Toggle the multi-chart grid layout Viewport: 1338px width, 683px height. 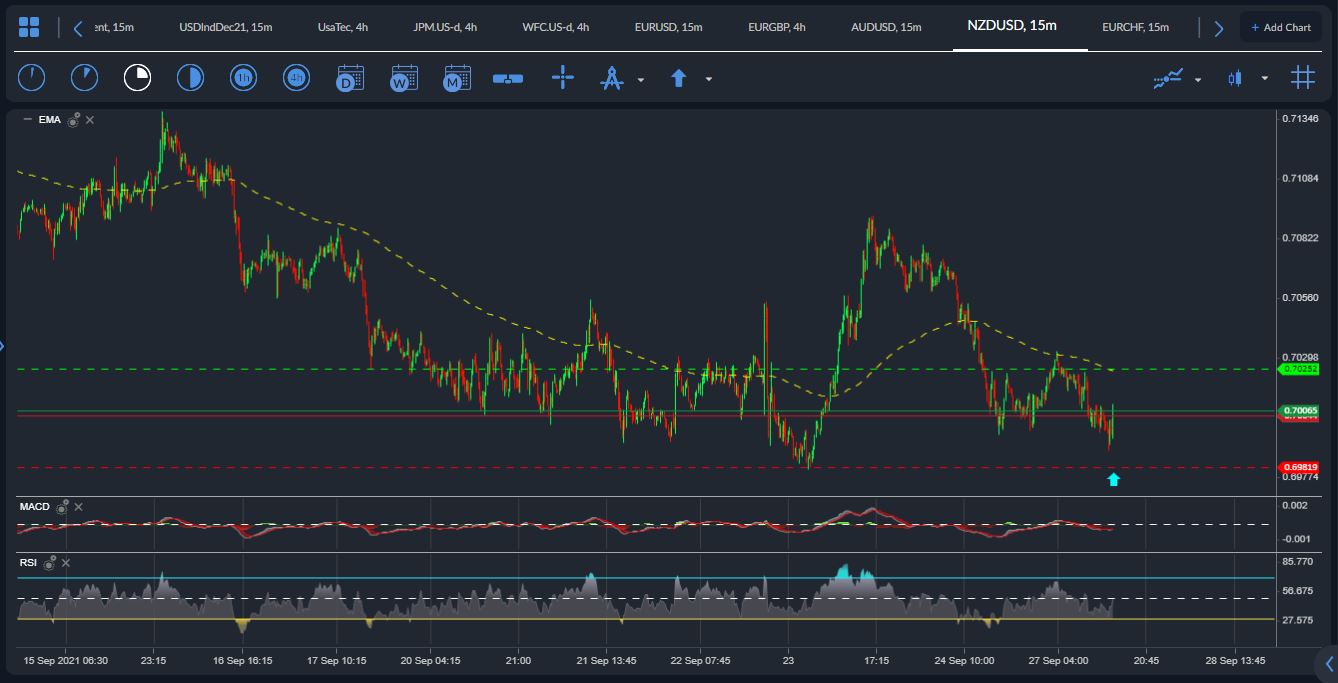(1302, 77)
